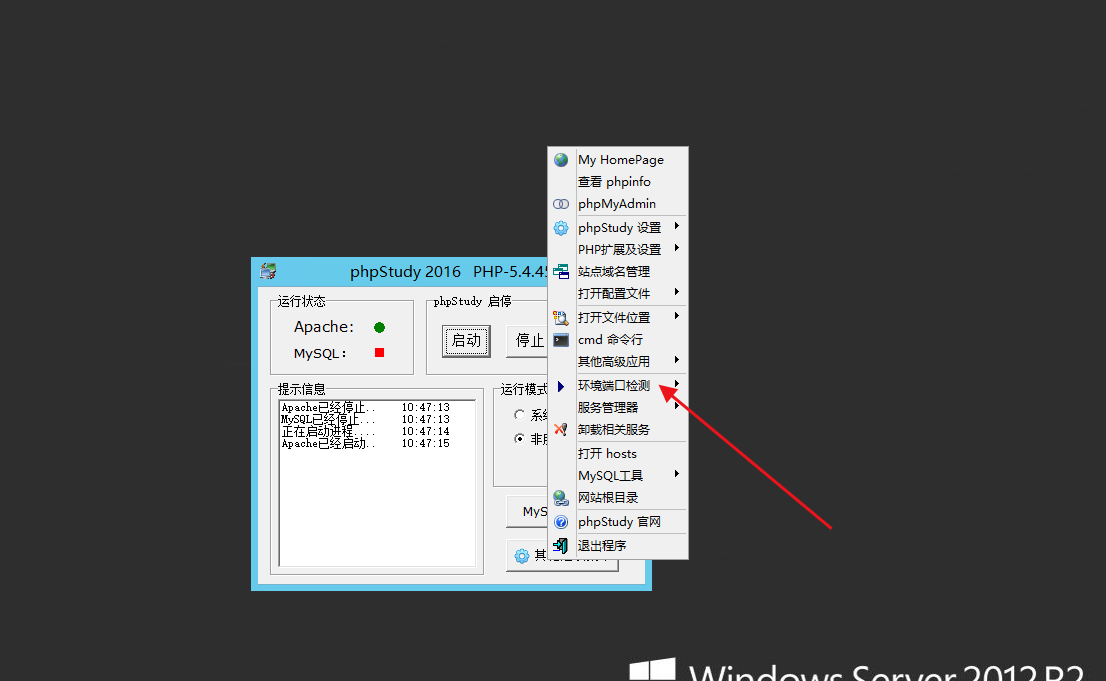Expand the MySQL工具 submenu
1106x681 pixels.
coord(611,476)
